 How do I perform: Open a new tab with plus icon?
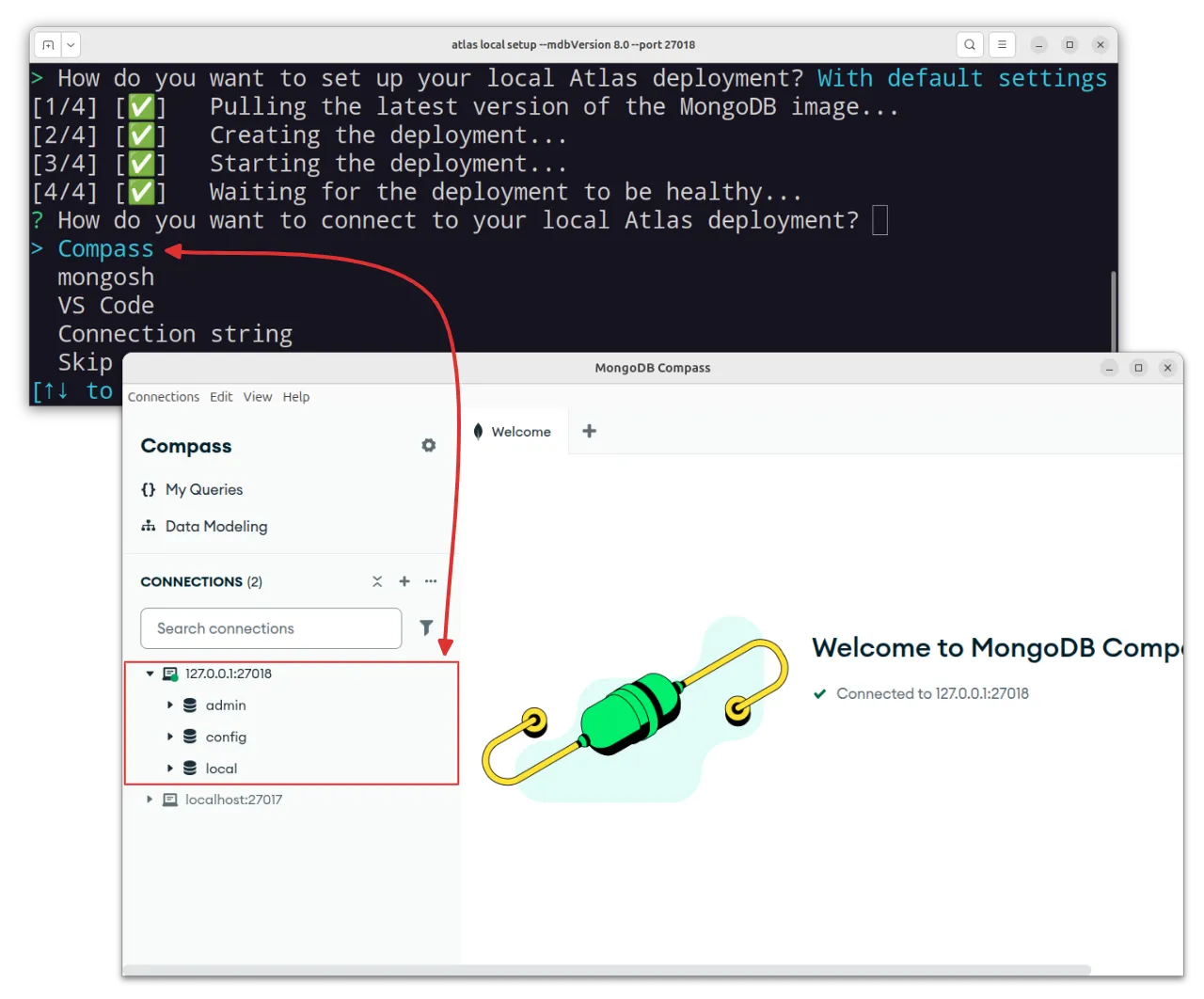click(590, 431)
